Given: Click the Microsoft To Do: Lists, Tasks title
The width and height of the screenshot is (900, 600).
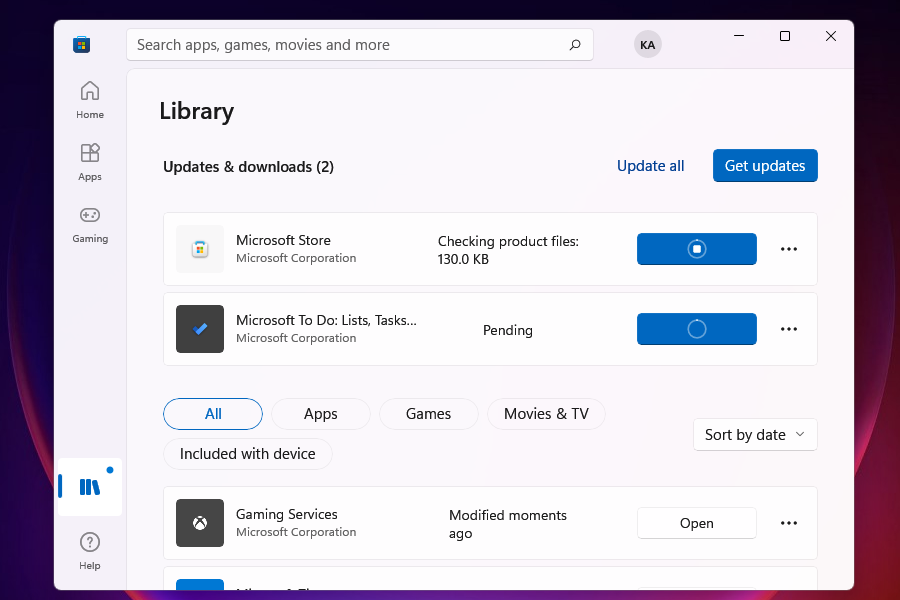Looking at the screenshot, I should point(326,320).
